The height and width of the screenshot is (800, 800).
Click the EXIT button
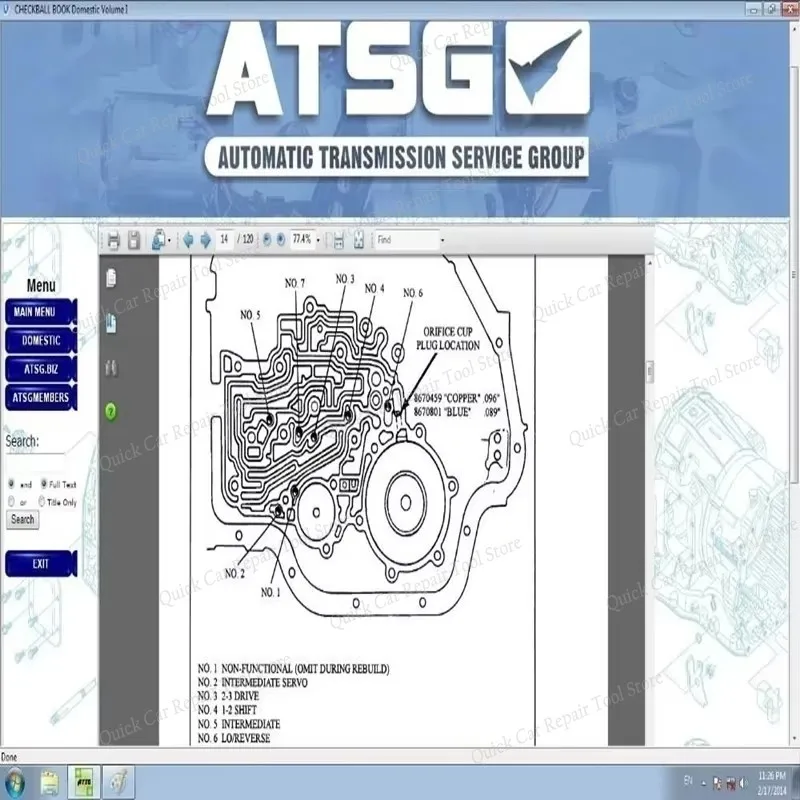point(40,563)
